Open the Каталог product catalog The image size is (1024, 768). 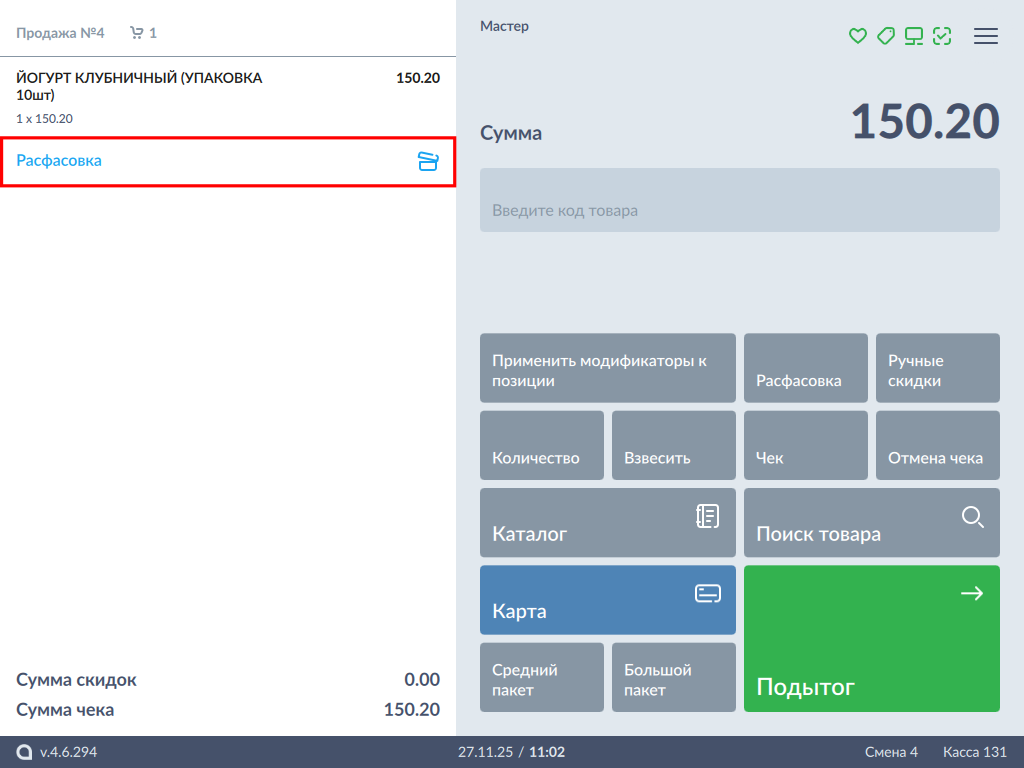[607, 523]
